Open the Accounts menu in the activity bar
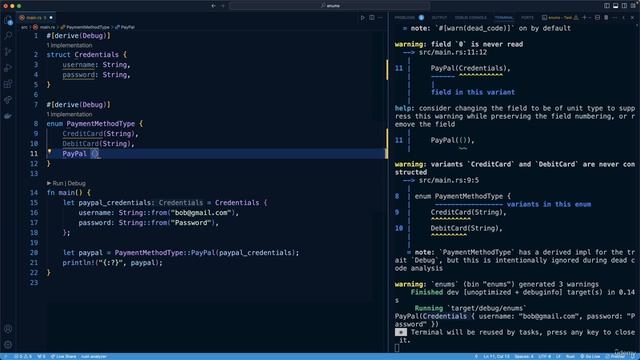The image size is (640, 360). (8, 329)
